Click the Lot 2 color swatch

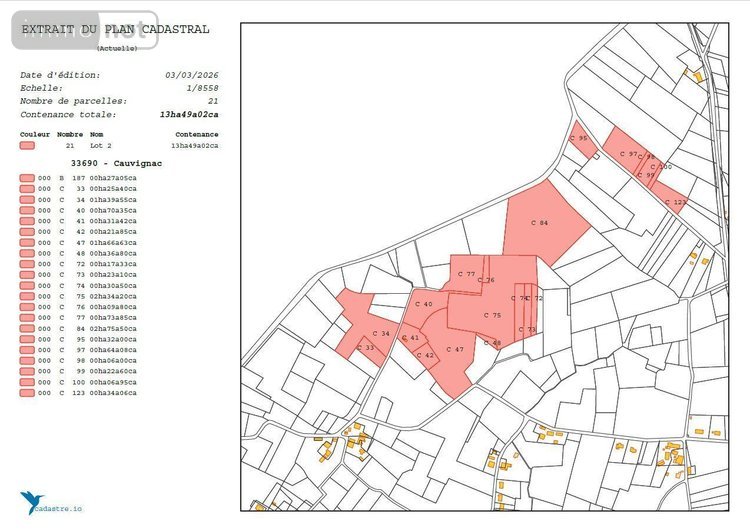(x=27, y=146)
